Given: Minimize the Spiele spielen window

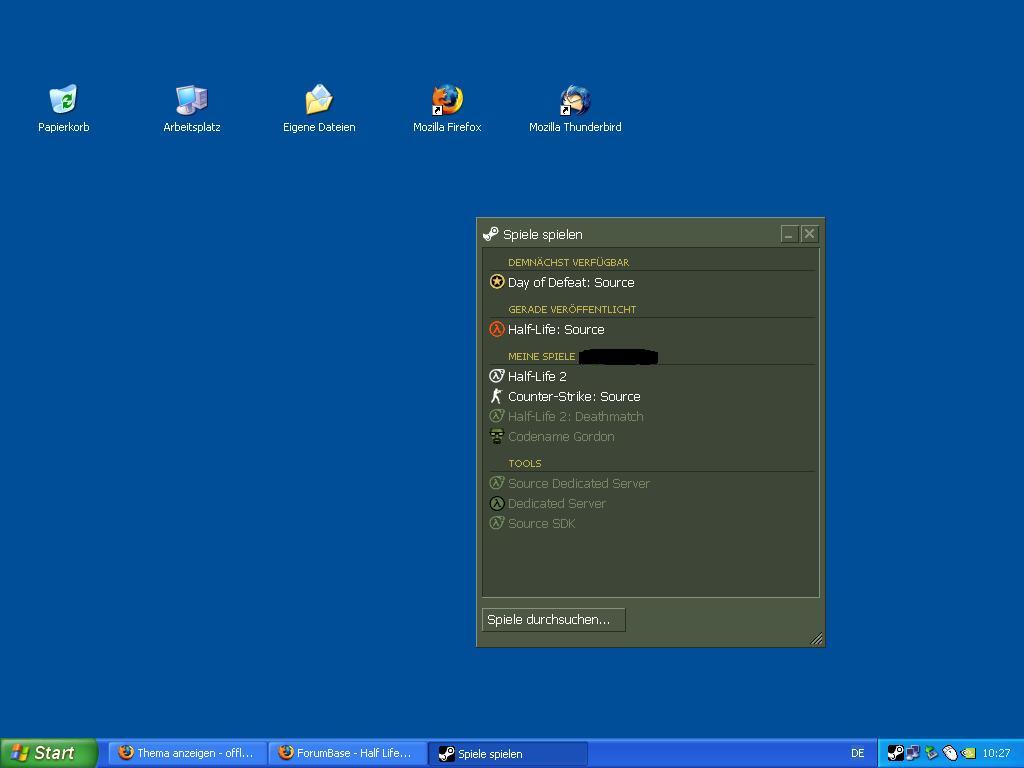Looking at the screenshot, I should (790, 234).
